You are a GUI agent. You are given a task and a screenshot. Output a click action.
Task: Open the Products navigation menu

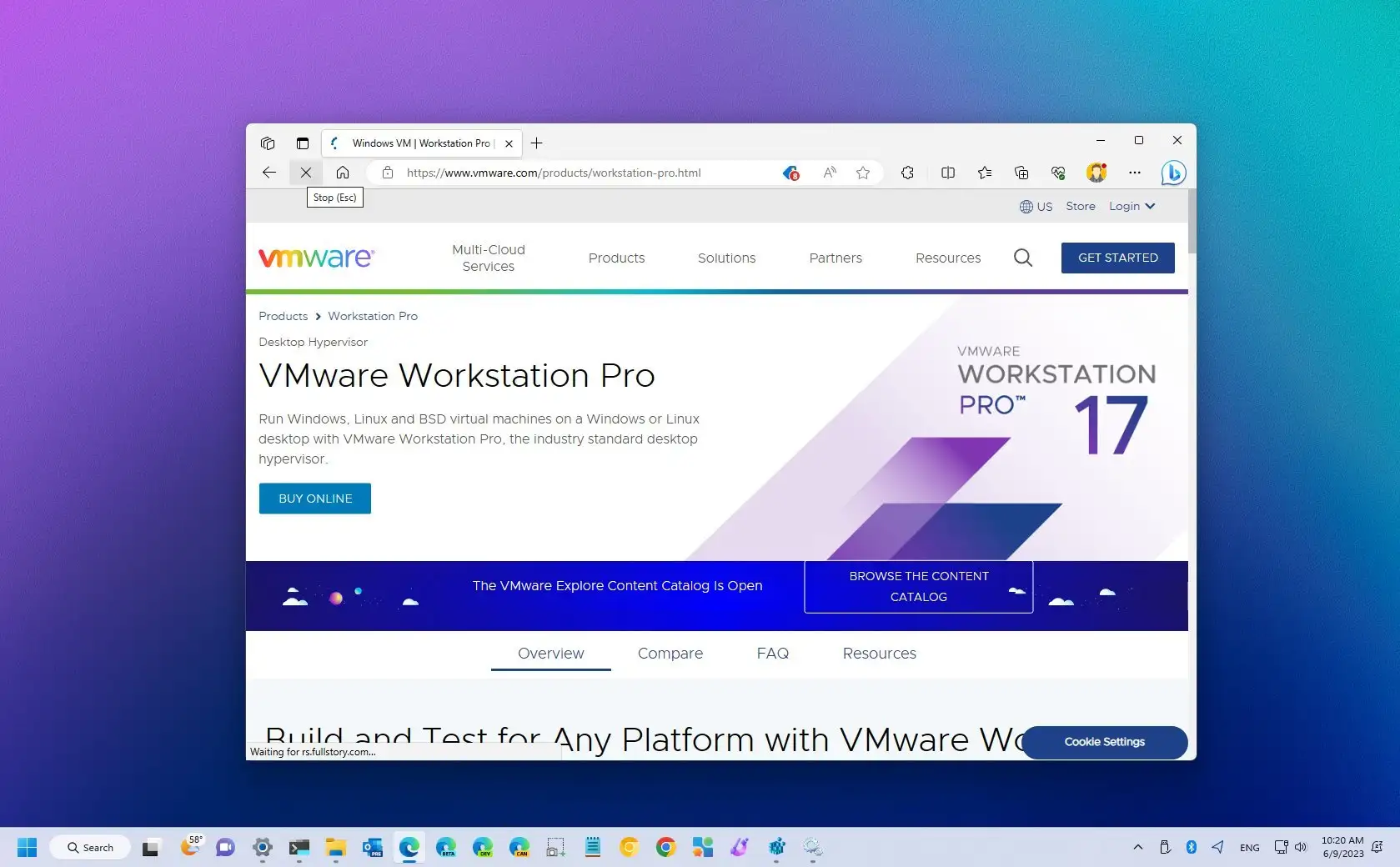(x=616, y=258)
